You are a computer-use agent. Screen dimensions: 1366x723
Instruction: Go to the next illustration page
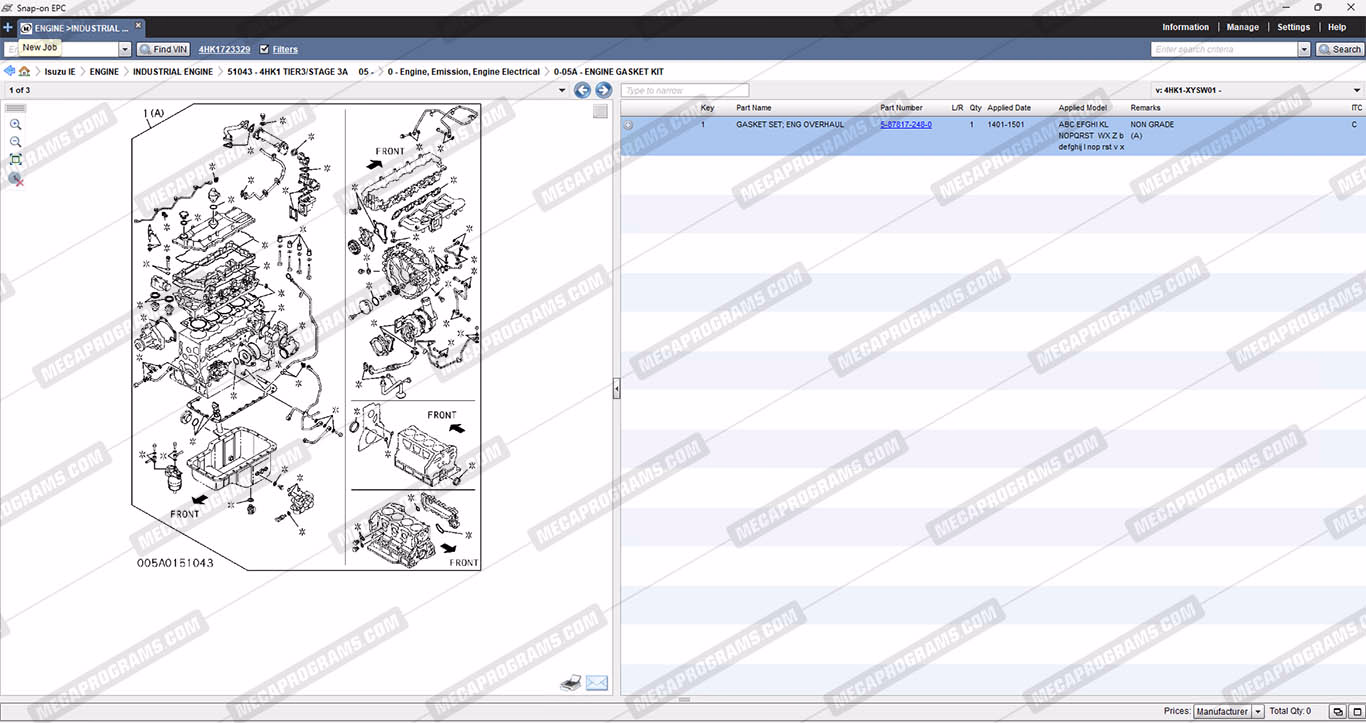[603, 91]
